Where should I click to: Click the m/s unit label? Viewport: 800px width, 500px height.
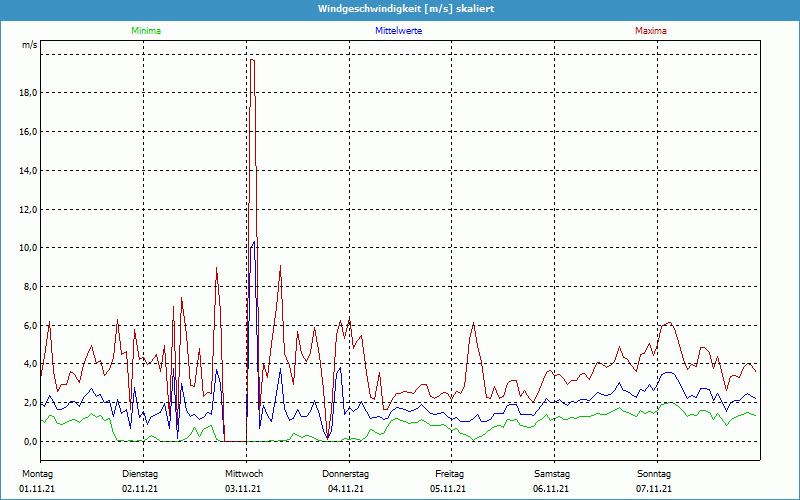29,45
